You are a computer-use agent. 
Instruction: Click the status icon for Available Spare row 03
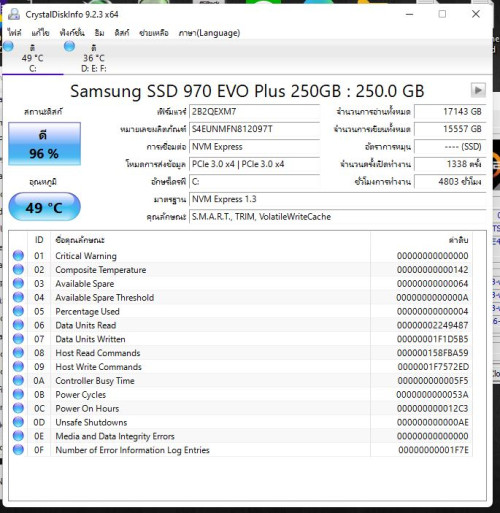[18, 283]
